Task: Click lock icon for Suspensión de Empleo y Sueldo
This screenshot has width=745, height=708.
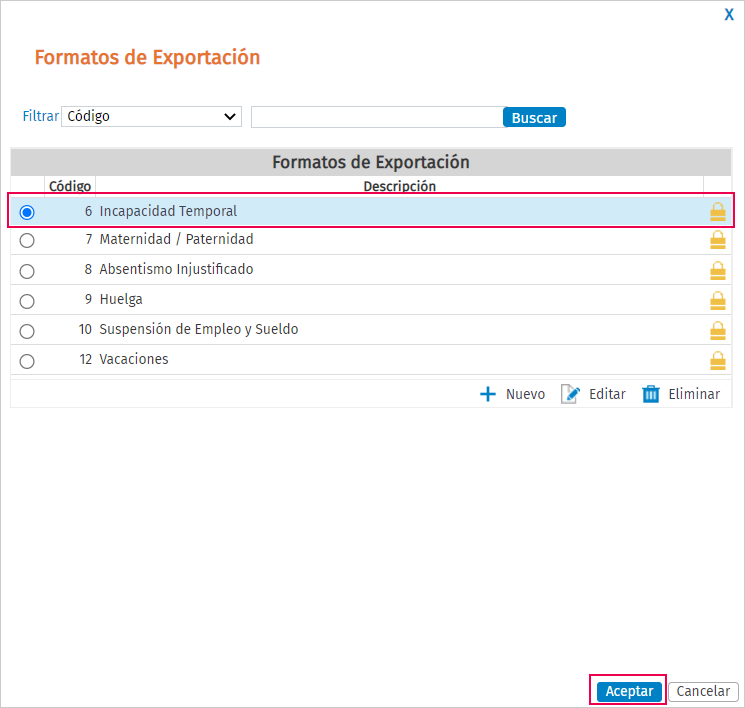Action: pyautogui.click(x=717, y=331)
